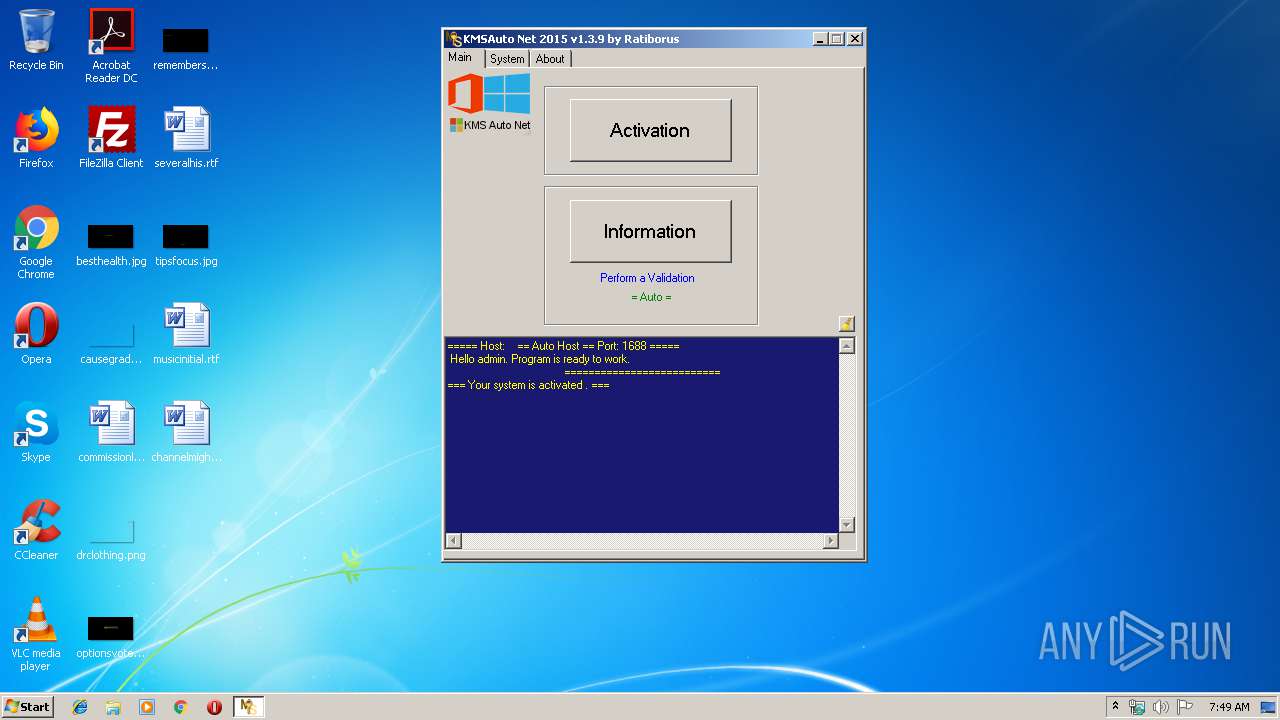This screenshot has height=720, width=1280.
Task: Select the optionsvote file icon
Action: coord(111,637)
